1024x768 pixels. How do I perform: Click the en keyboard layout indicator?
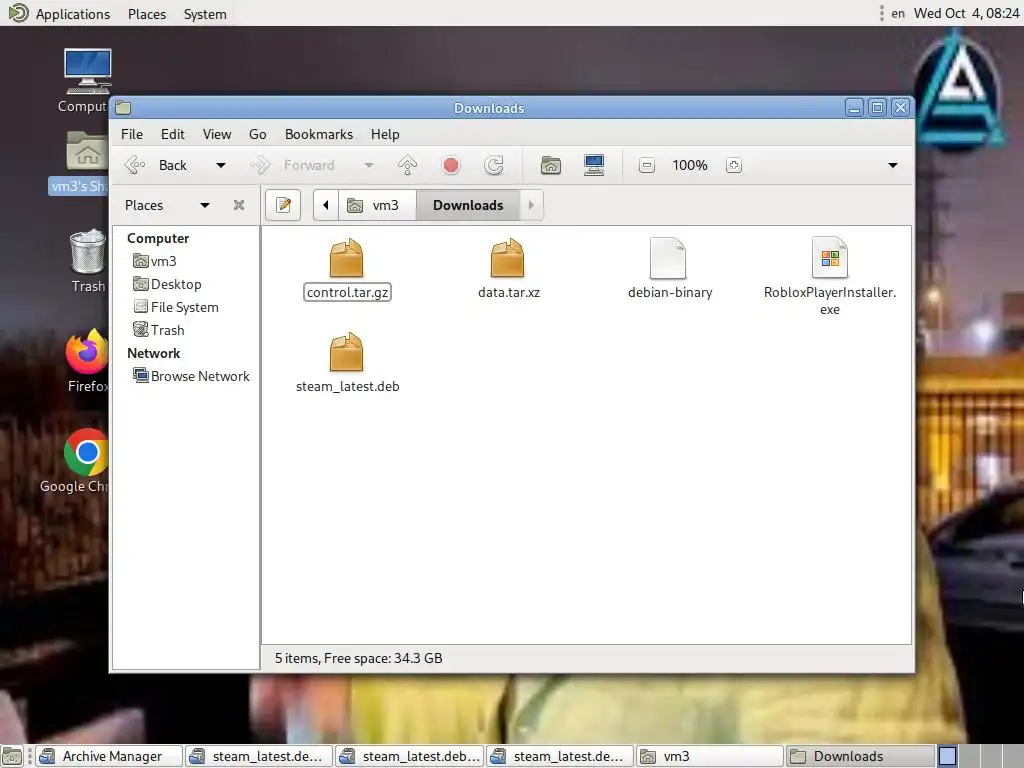click(898, 13)
